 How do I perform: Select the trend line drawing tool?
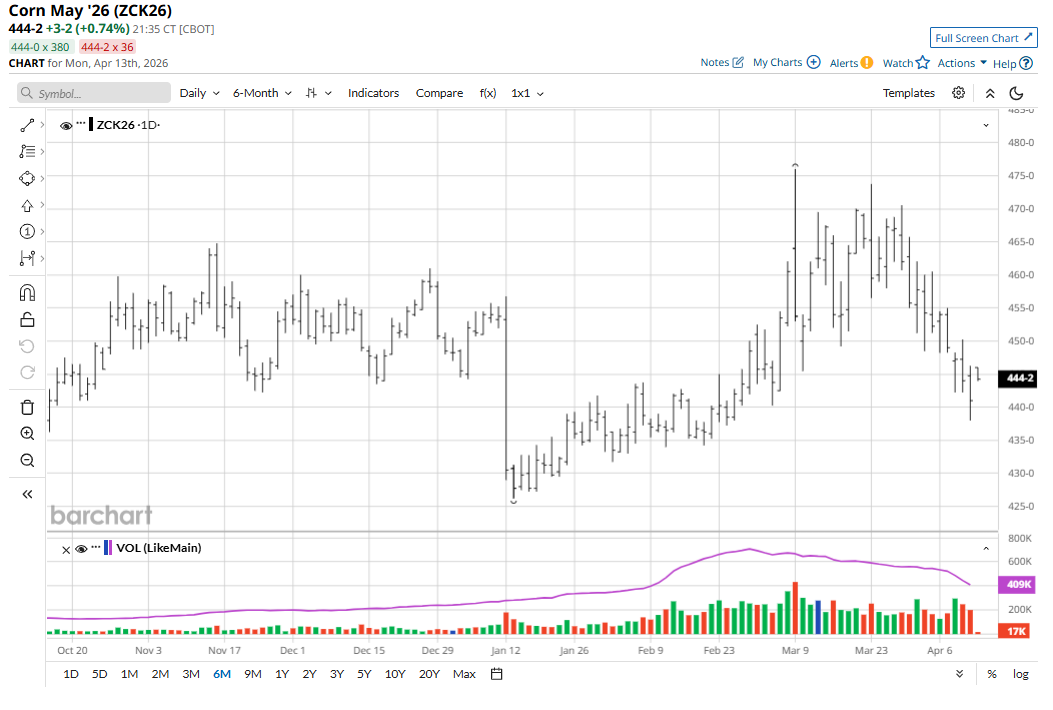(x=27, y=125)
